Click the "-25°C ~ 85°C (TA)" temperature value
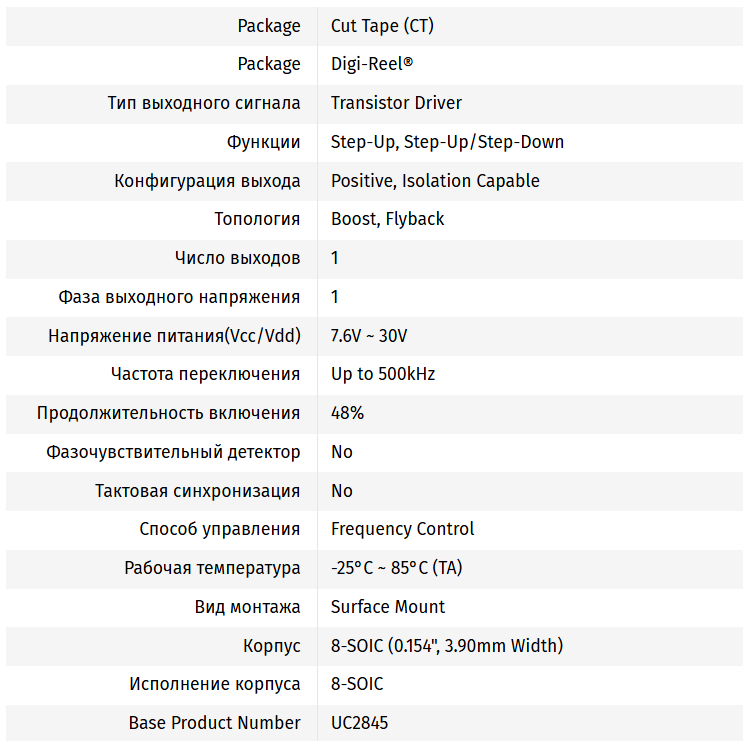The image size is (743, 741). pos(396,568)
